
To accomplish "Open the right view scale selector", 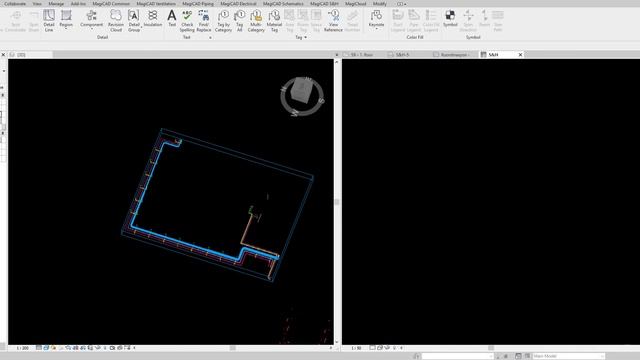I will pos(356,348).
